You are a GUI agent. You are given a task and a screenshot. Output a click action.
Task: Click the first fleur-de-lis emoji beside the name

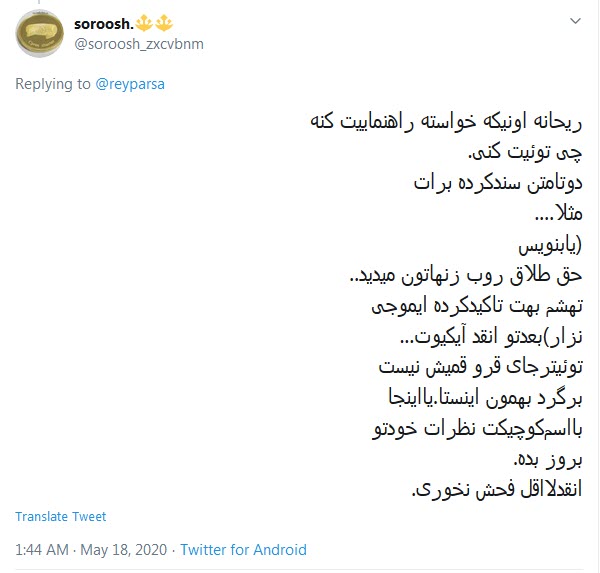pyautogui.click(x=150, y=22)
